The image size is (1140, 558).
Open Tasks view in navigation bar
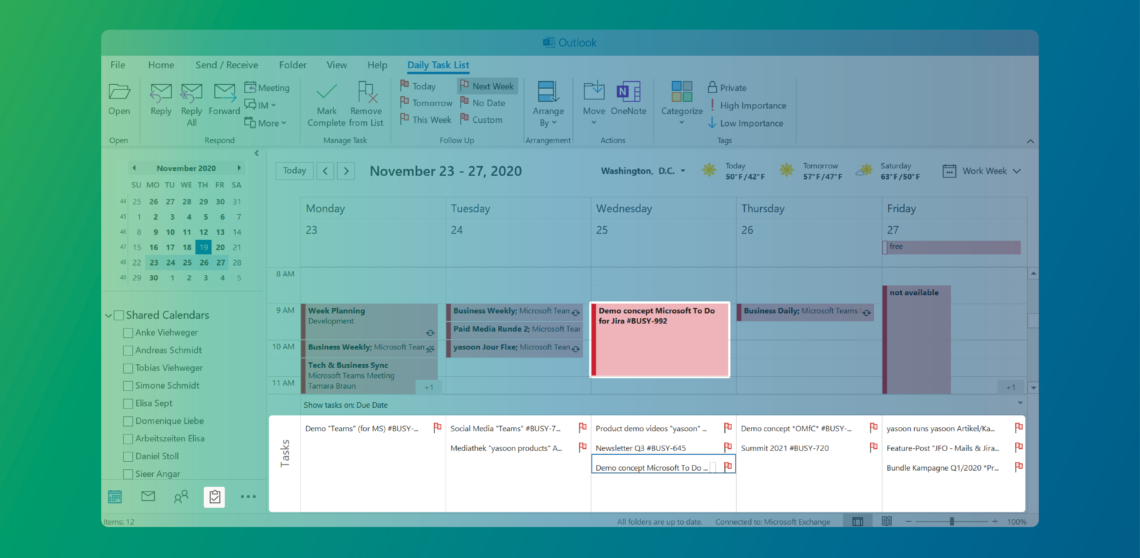(x=214, y=497)
